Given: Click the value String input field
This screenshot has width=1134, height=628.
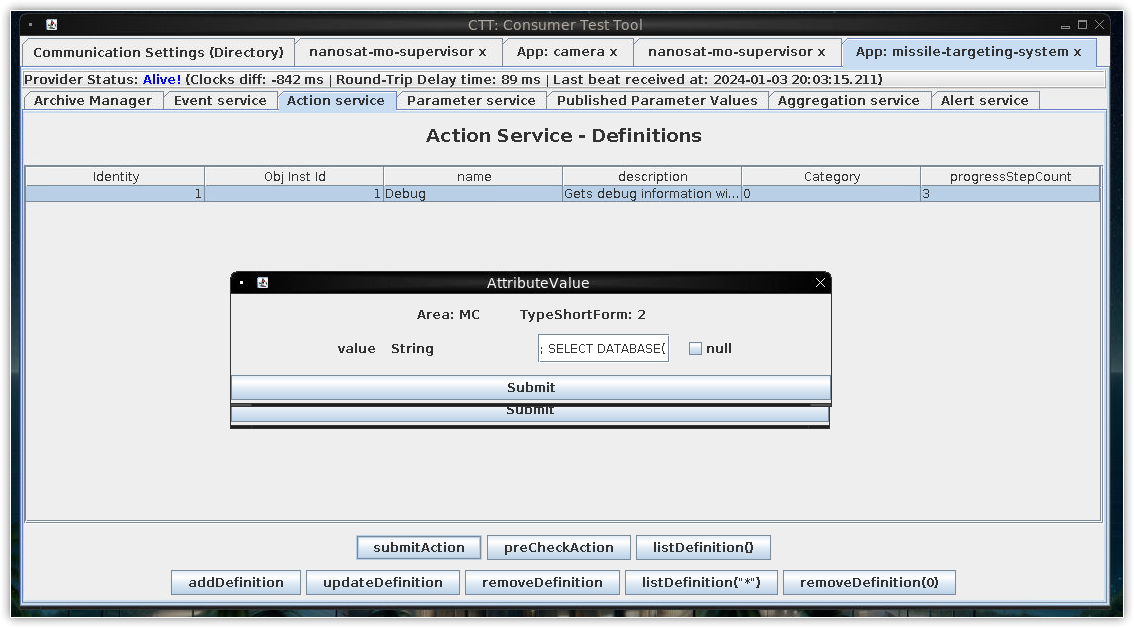Looking at the screenshot, I should pos(603,349).
